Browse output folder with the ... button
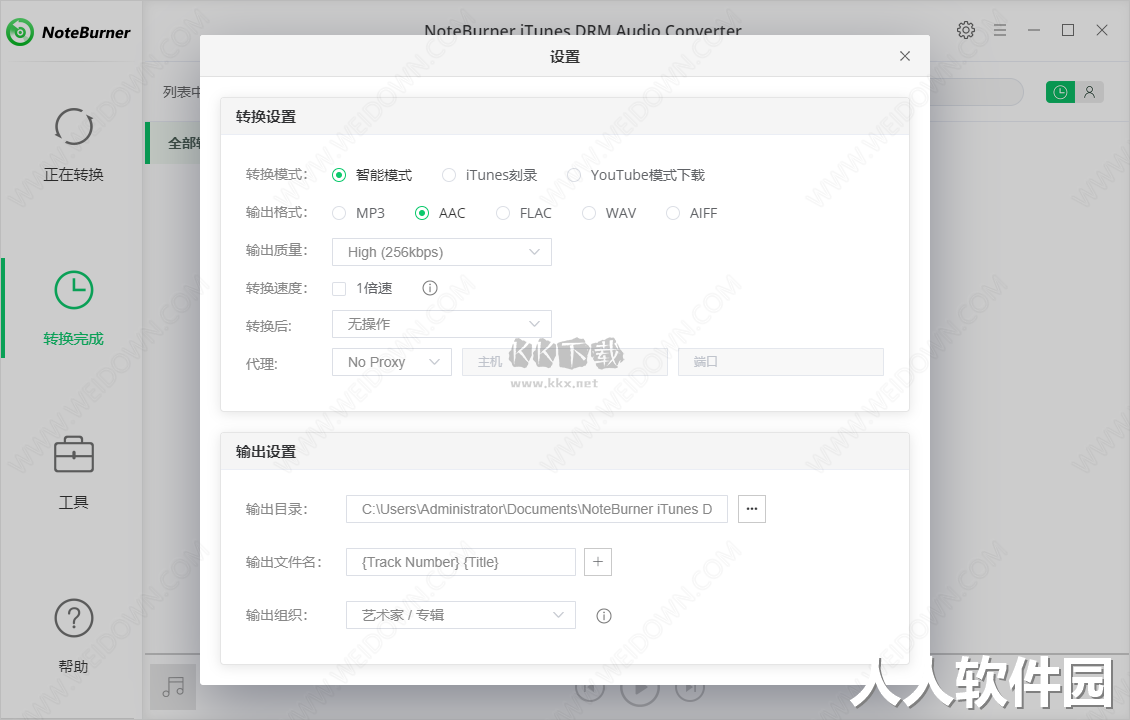 [752, 510]
